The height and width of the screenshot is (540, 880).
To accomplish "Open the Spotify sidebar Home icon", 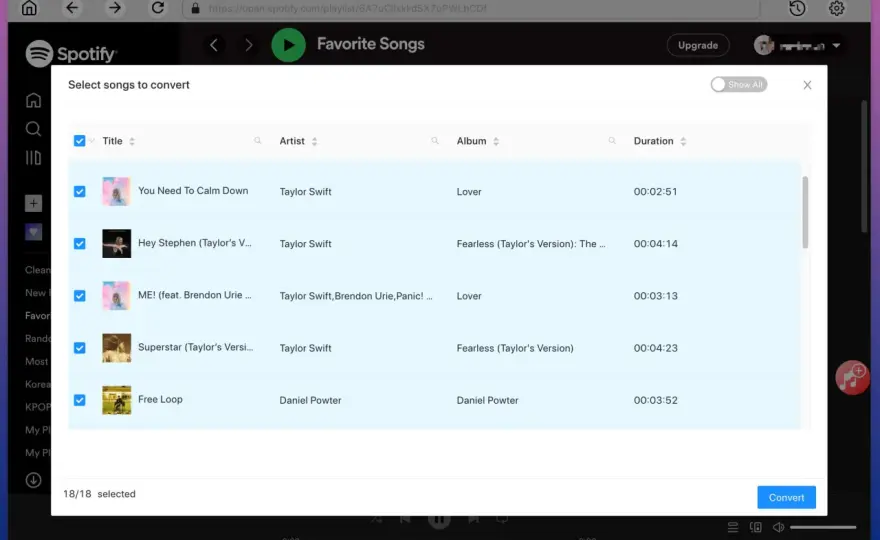I will click(33, 100).
